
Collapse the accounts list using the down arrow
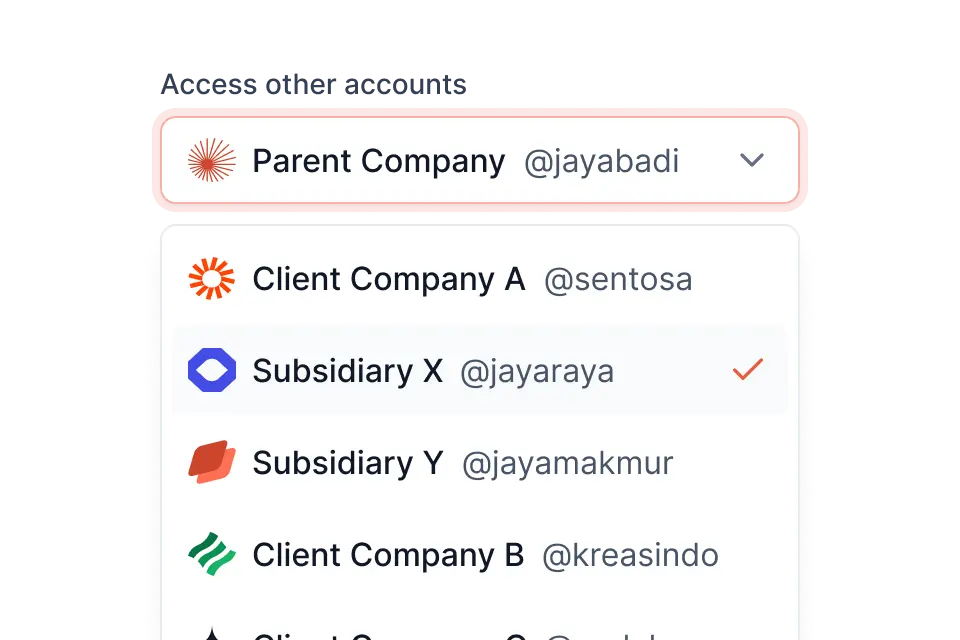[752, 159]
